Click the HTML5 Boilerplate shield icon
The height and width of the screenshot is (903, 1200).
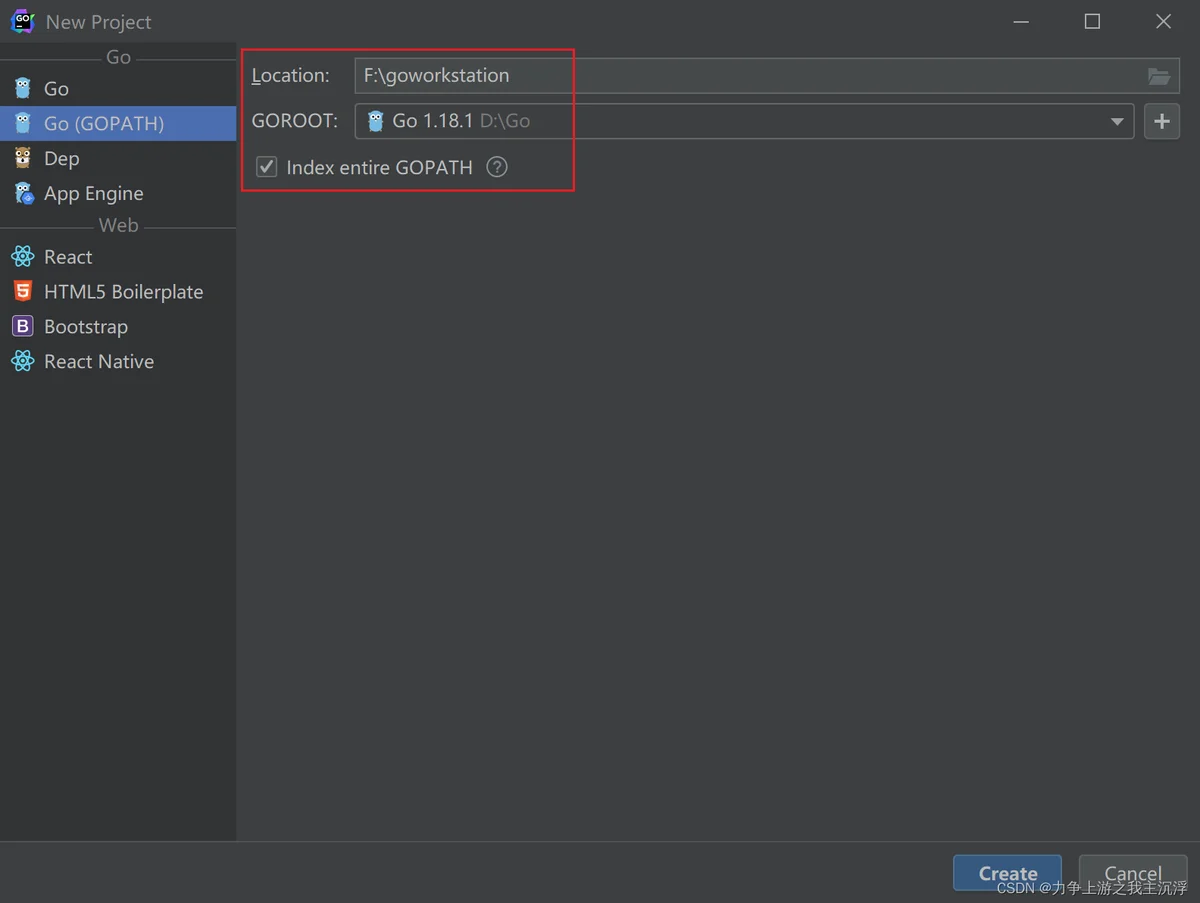pos(22,291)
